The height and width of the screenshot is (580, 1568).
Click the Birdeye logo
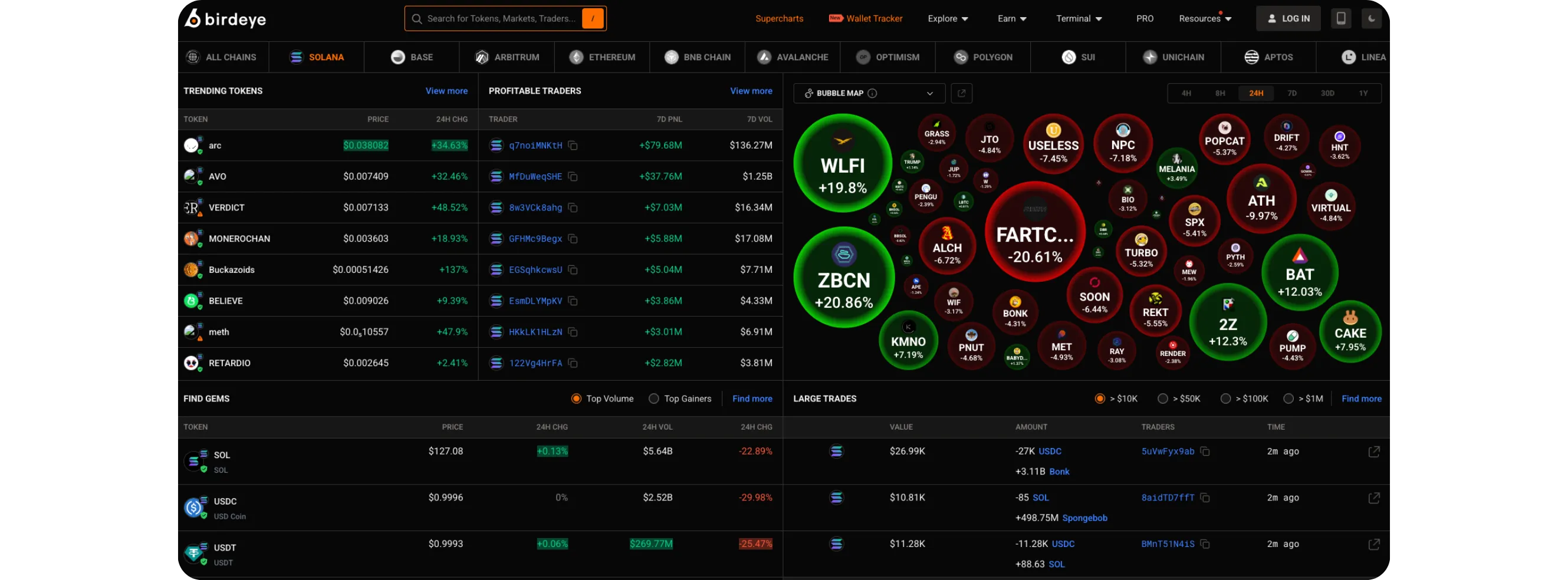pos(225,19)
